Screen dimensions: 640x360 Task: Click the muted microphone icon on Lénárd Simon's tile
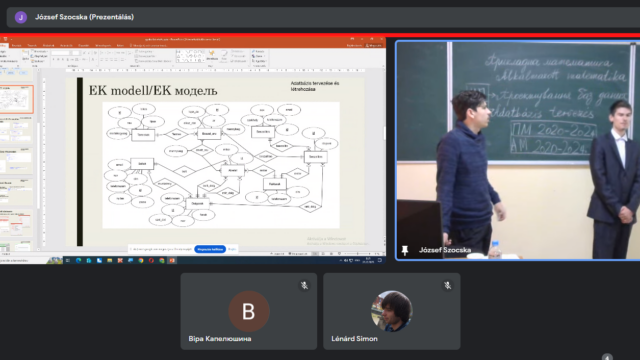pos(448,285)
